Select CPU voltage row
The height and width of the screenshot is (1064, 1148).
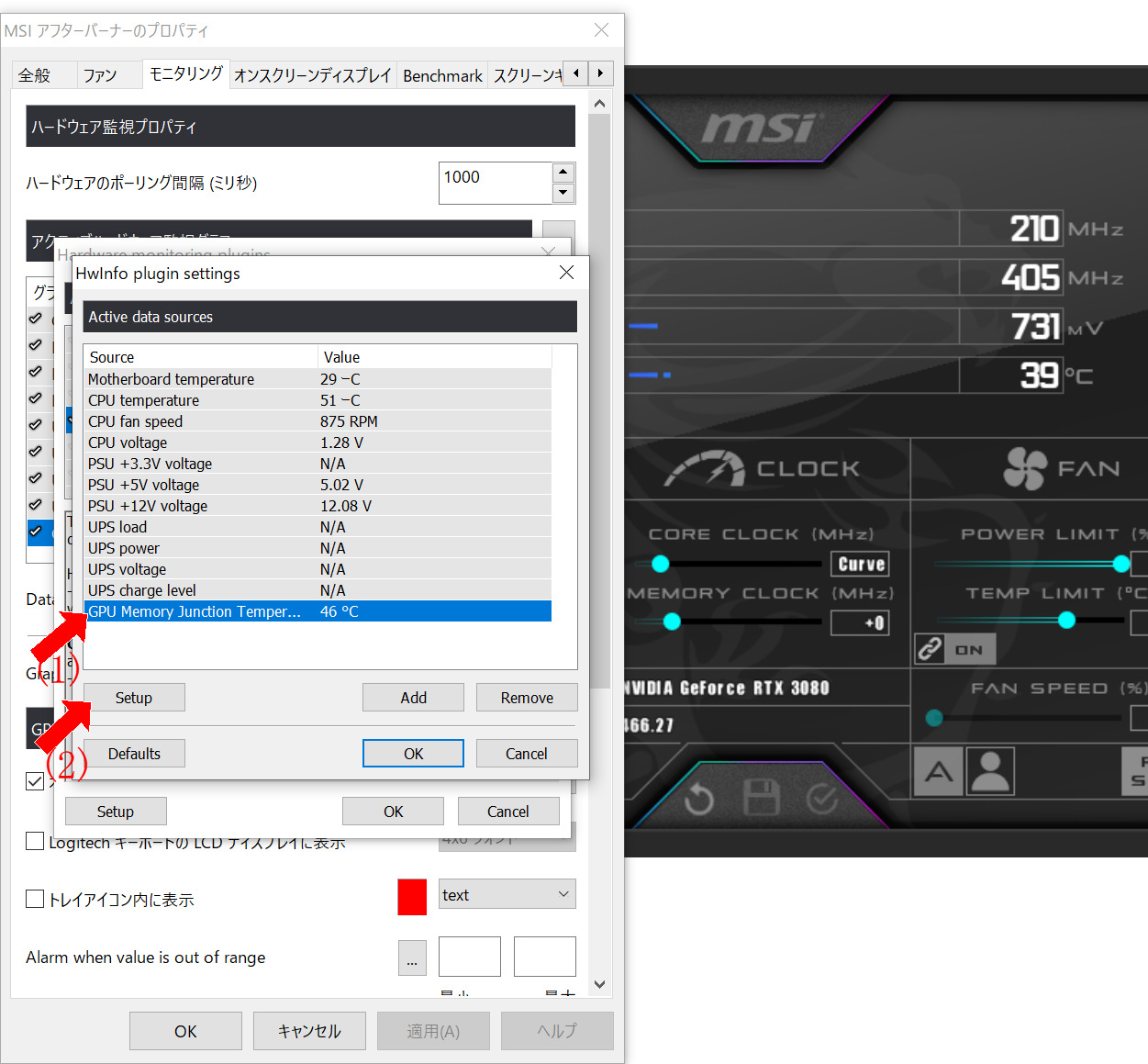click(318, 442)
